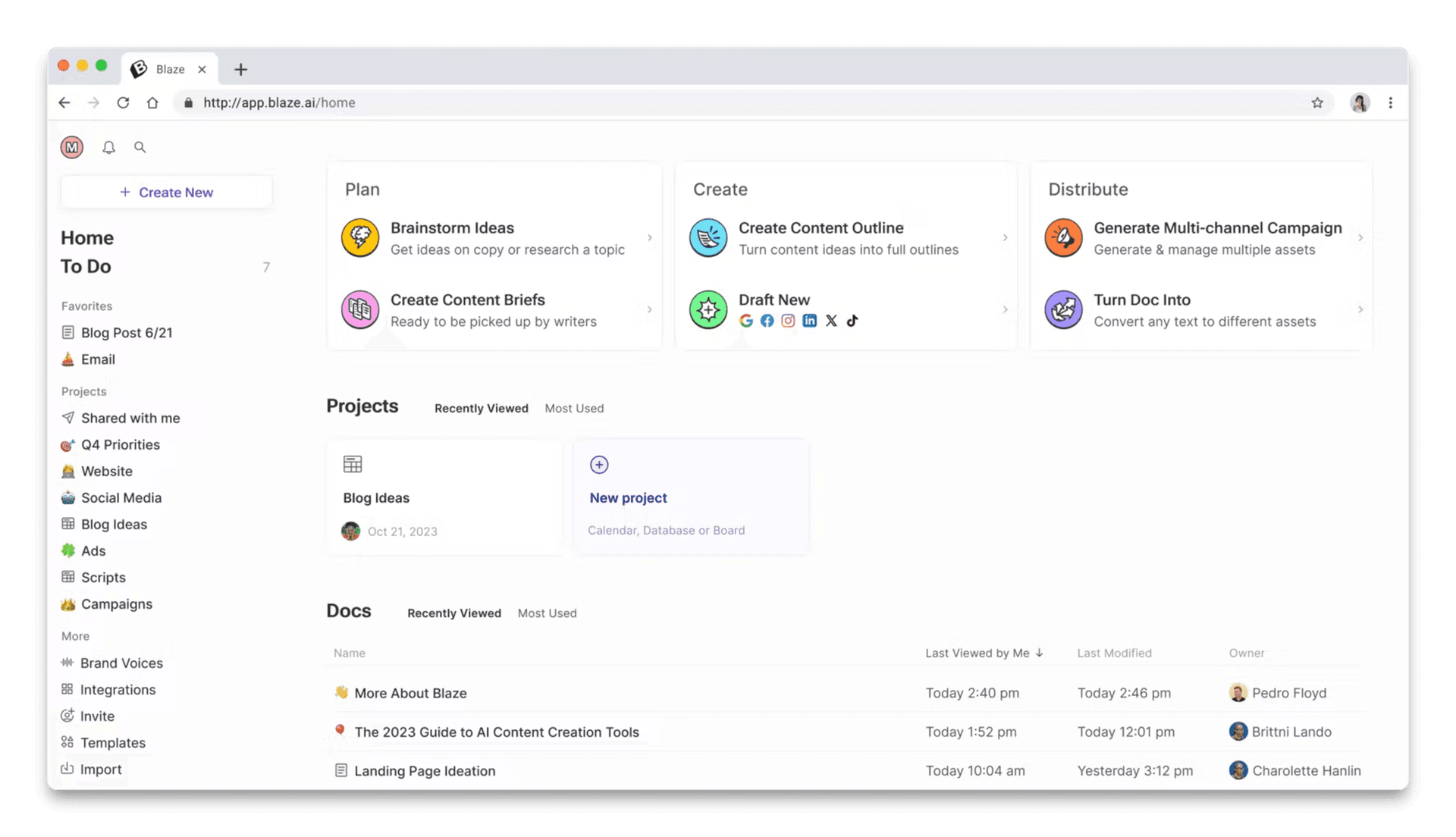Navigate back in the browser
Image resolution: width=1456 pixels, height=837 pixels.
tap(64, 102)
